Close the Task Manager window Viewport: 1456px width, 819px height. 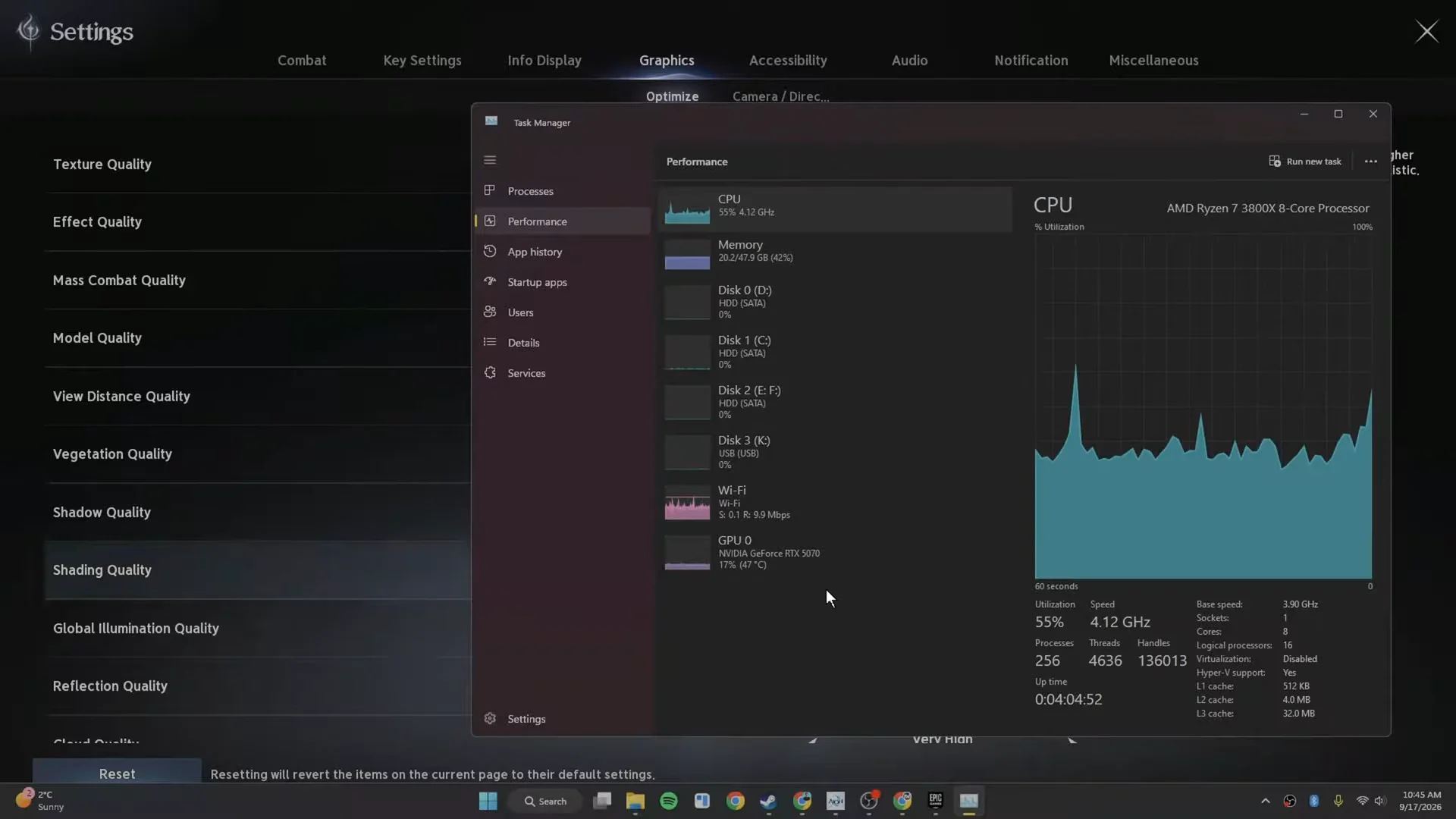coord(1373,114)
